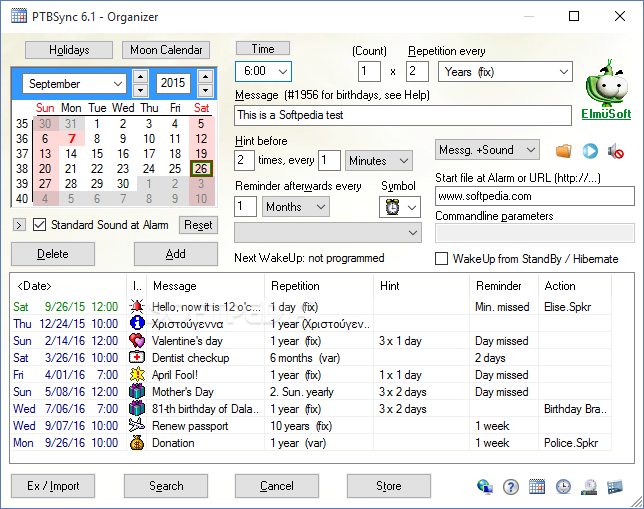Click the Action column header
This screenshot has height=509, width=644.
[x=575, y=286]
